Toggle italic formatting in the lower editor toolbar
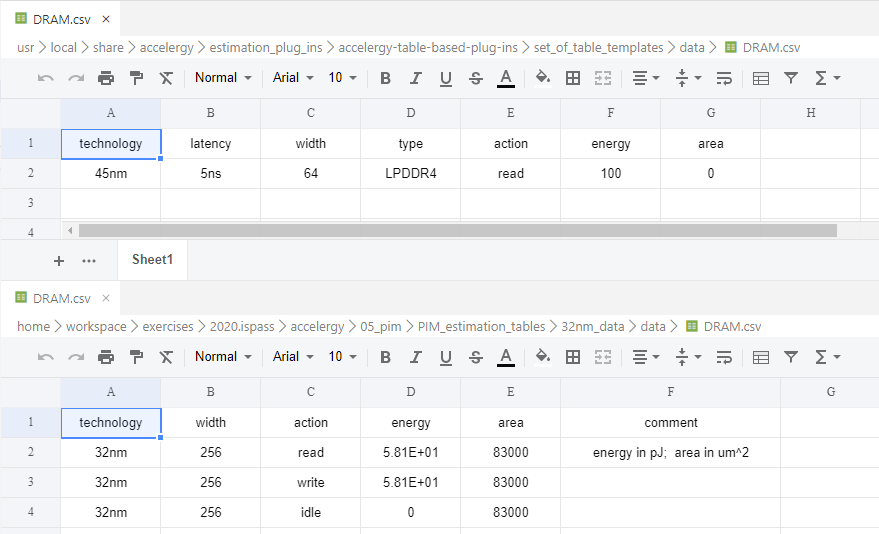879x534 pixels. (x=416, y=357)
